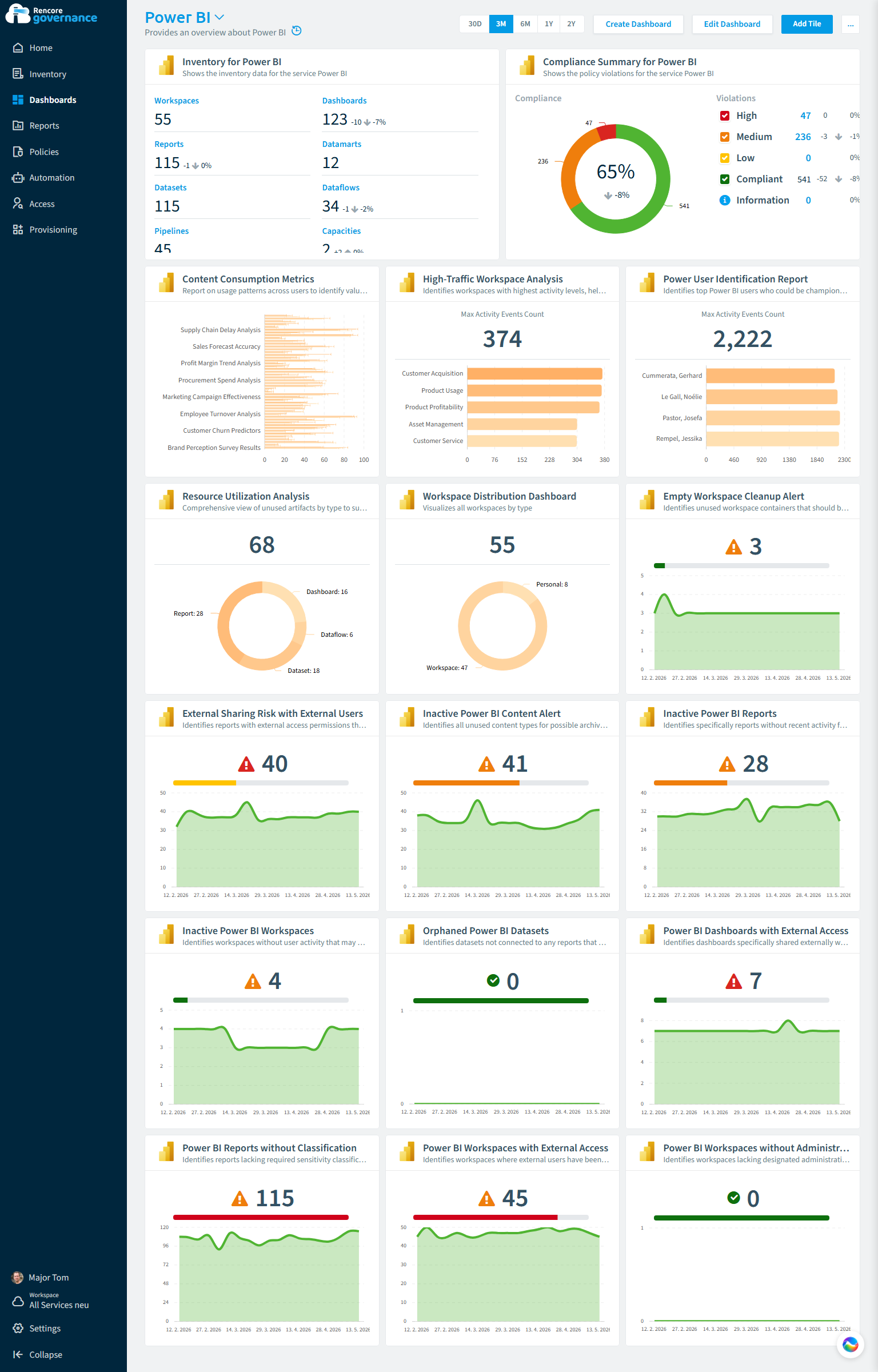Select the 2Y time range tab
Screen dimensions: 878x1372
pos(571,24)
